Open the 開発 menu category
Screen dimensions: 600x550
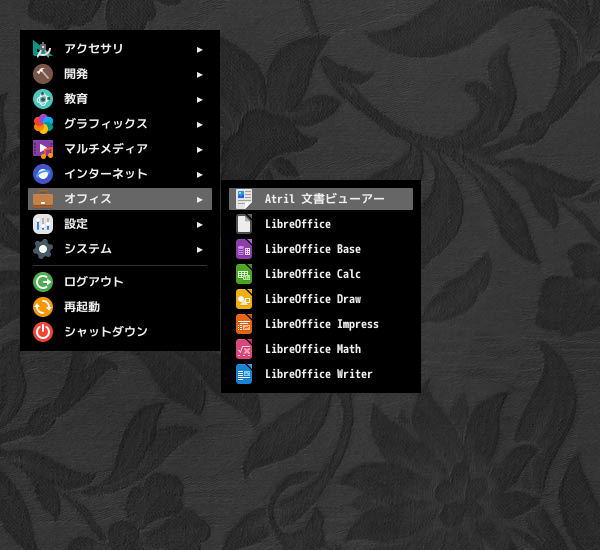[x=120, y=74]
